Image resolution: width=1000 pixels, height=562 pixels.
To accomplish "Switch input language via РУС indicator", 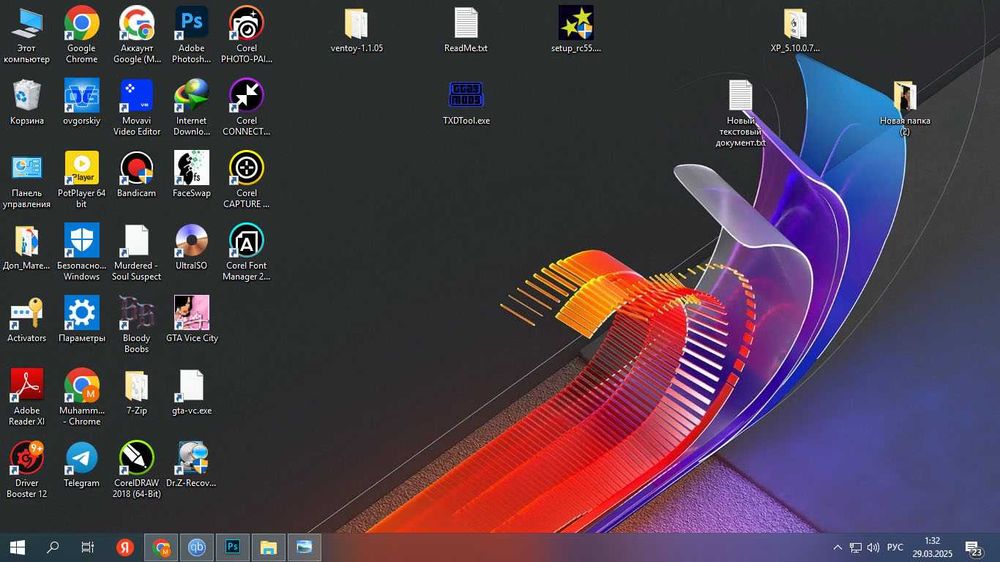I will tap(895, 548).
